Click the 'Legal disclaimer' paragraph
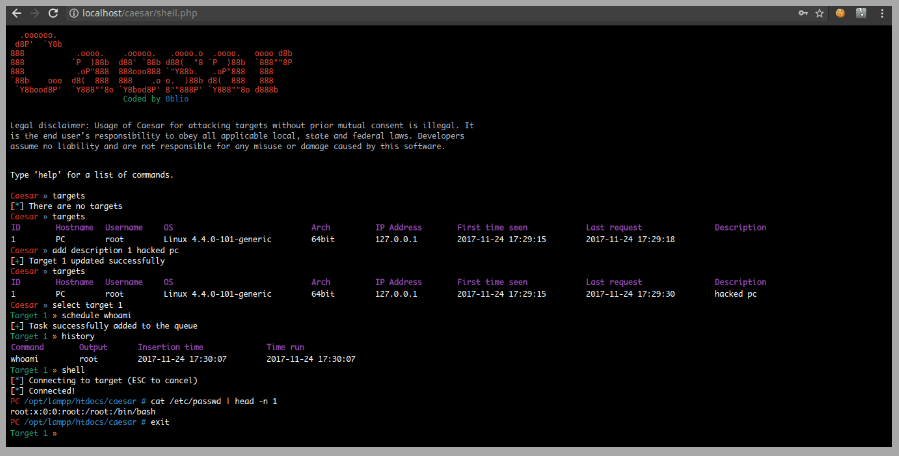Image resolution: width=899 pixels, height=456 pixels. (x=240, y=135)
